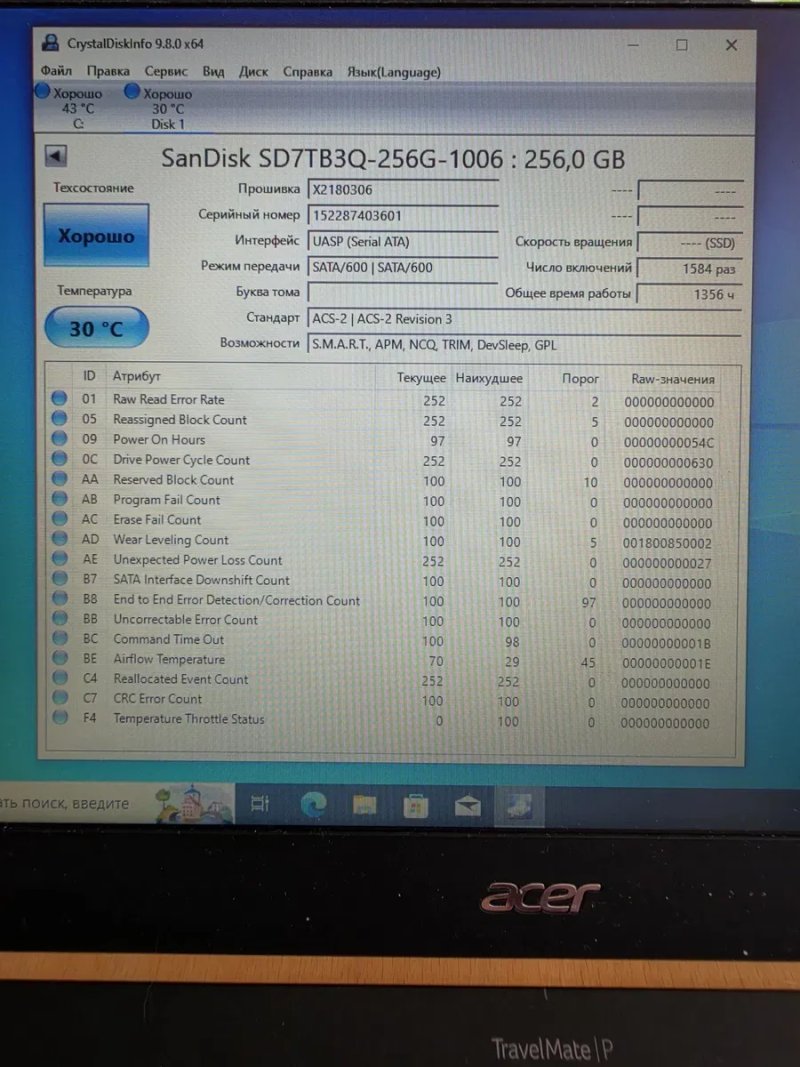Click the power on count 1584 раз

[x=690, y=269]
